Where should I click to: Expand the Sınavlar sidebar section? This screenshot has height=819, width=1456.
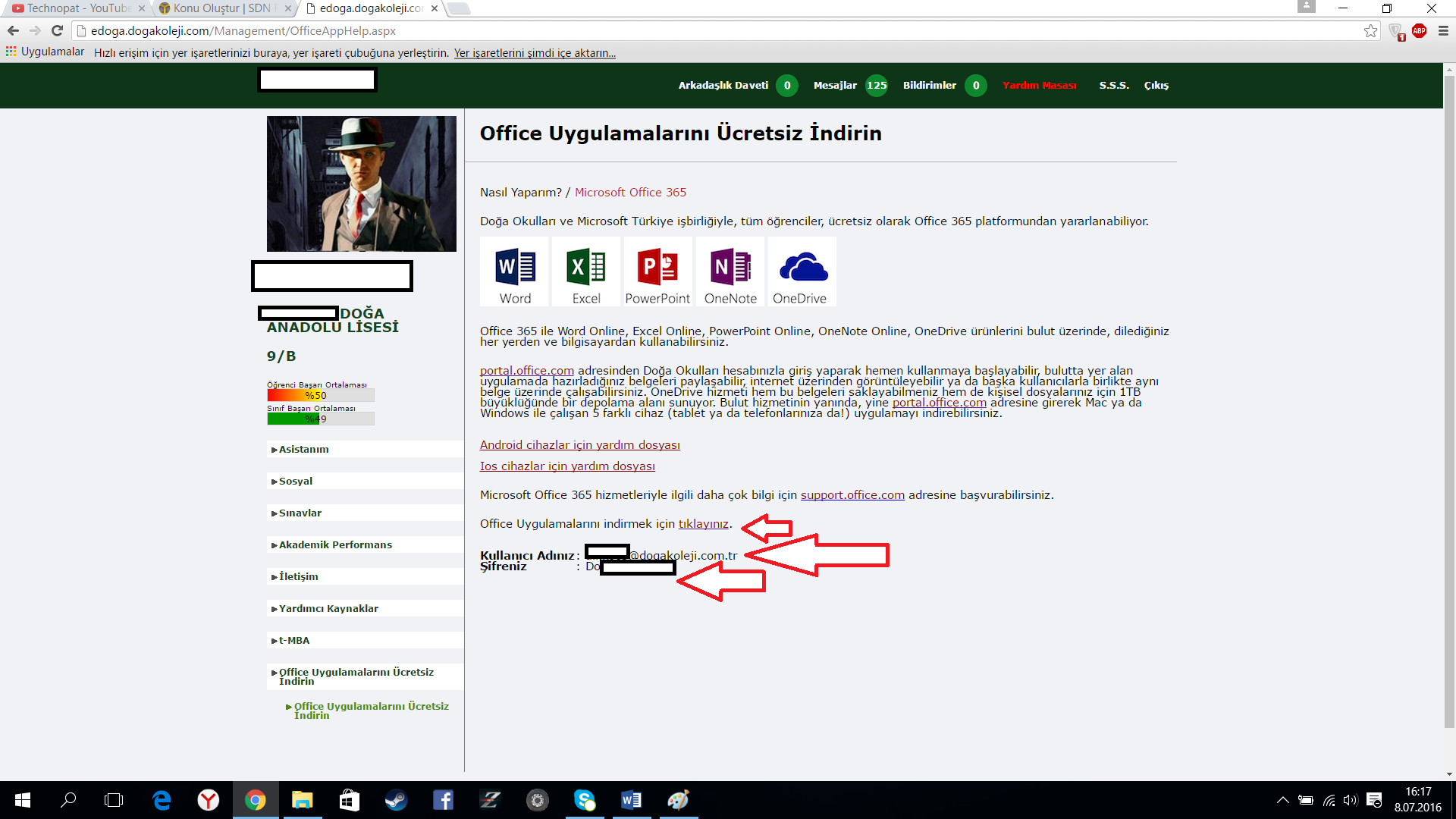(x=300, y=513)
